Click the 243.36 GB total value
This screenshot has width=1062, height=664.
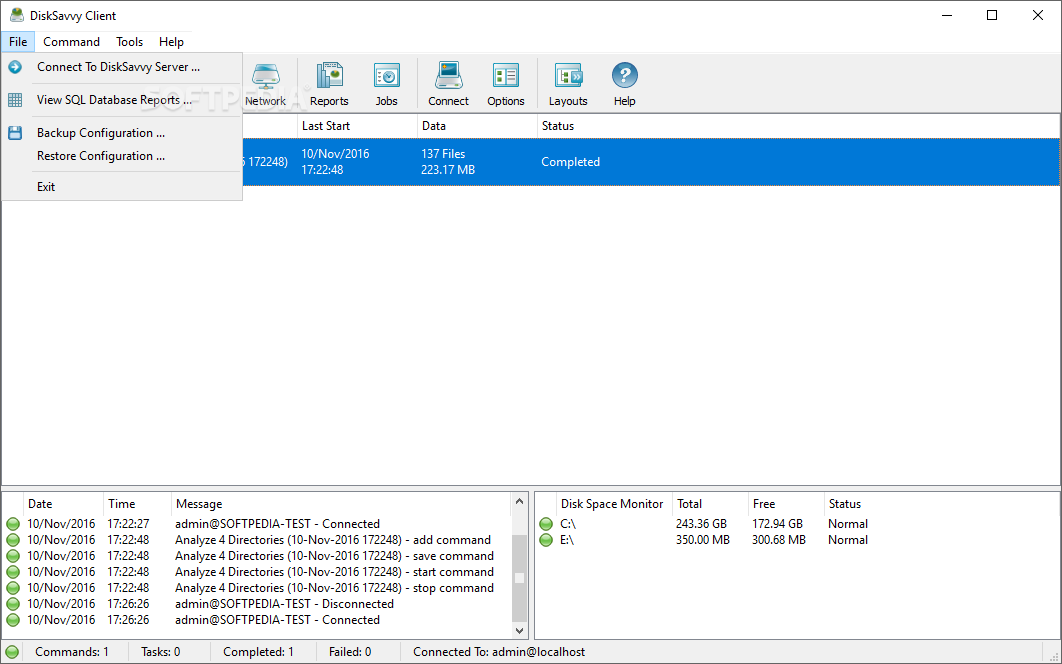pyautogui.click(x=701, y=524)
